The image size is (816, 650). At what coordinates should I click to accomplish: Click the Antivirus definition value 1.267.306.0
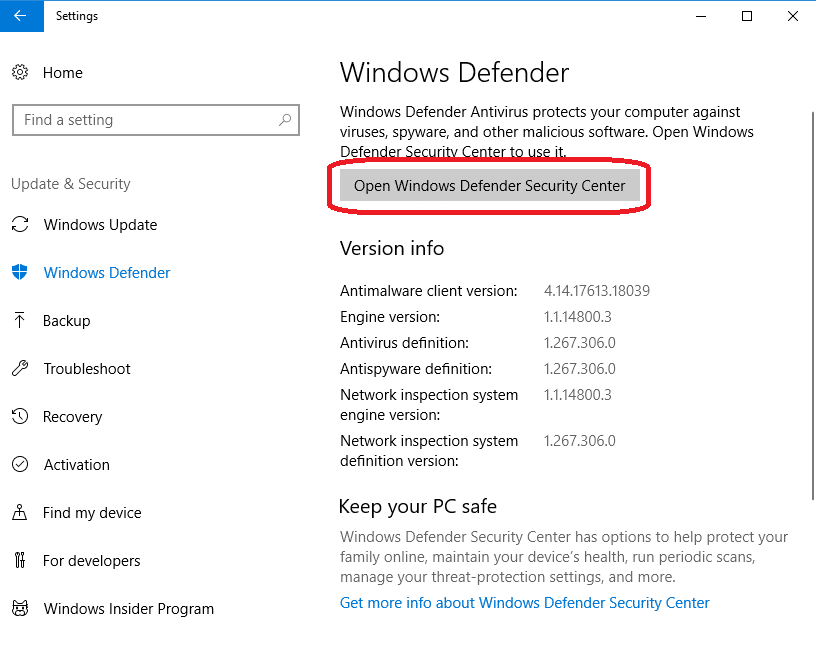click(x=580, y=342)
